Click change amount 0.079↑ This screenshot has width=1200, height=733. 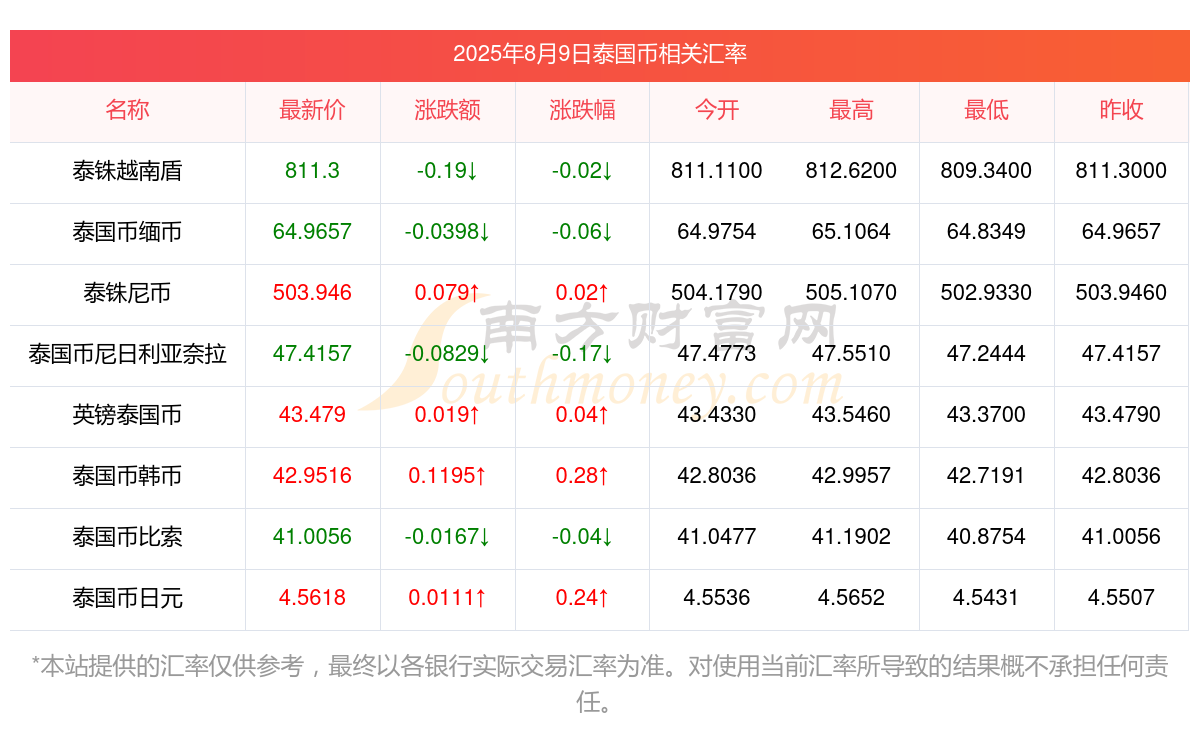[447, 293]
